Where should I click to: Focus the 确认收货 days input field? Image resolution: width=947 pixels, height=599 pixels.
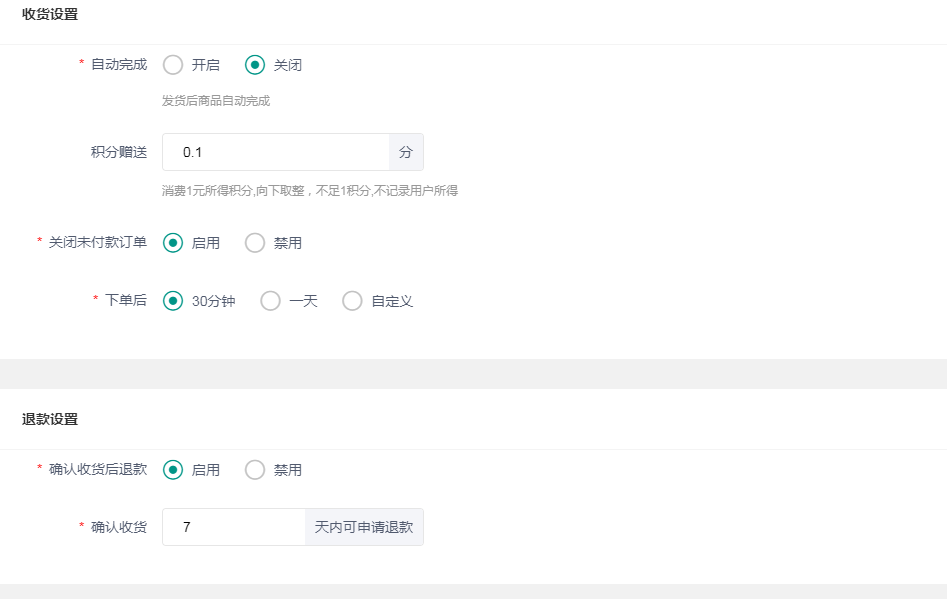coord(233,527)
